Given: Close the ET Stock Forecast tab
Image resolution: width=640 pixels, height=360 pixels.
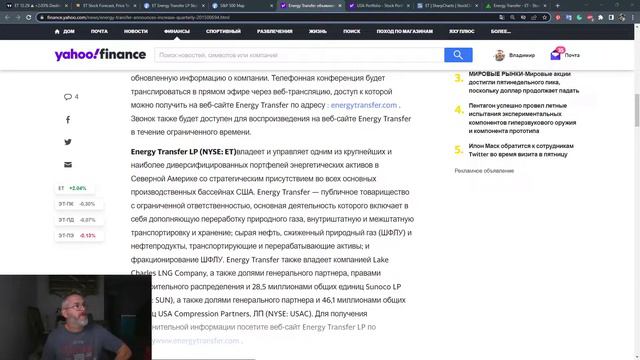Looking at the screenshot, I should (135, 6).
